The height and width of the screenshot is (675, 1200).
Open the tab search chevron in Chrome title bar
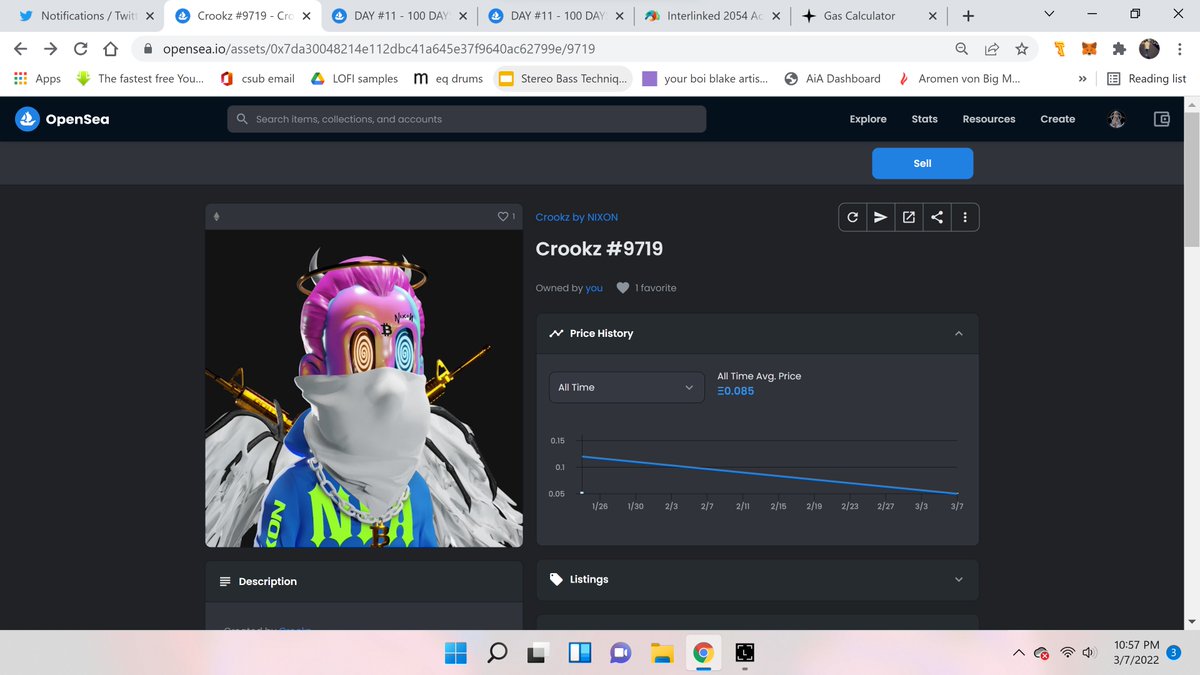coord(1049,15)
